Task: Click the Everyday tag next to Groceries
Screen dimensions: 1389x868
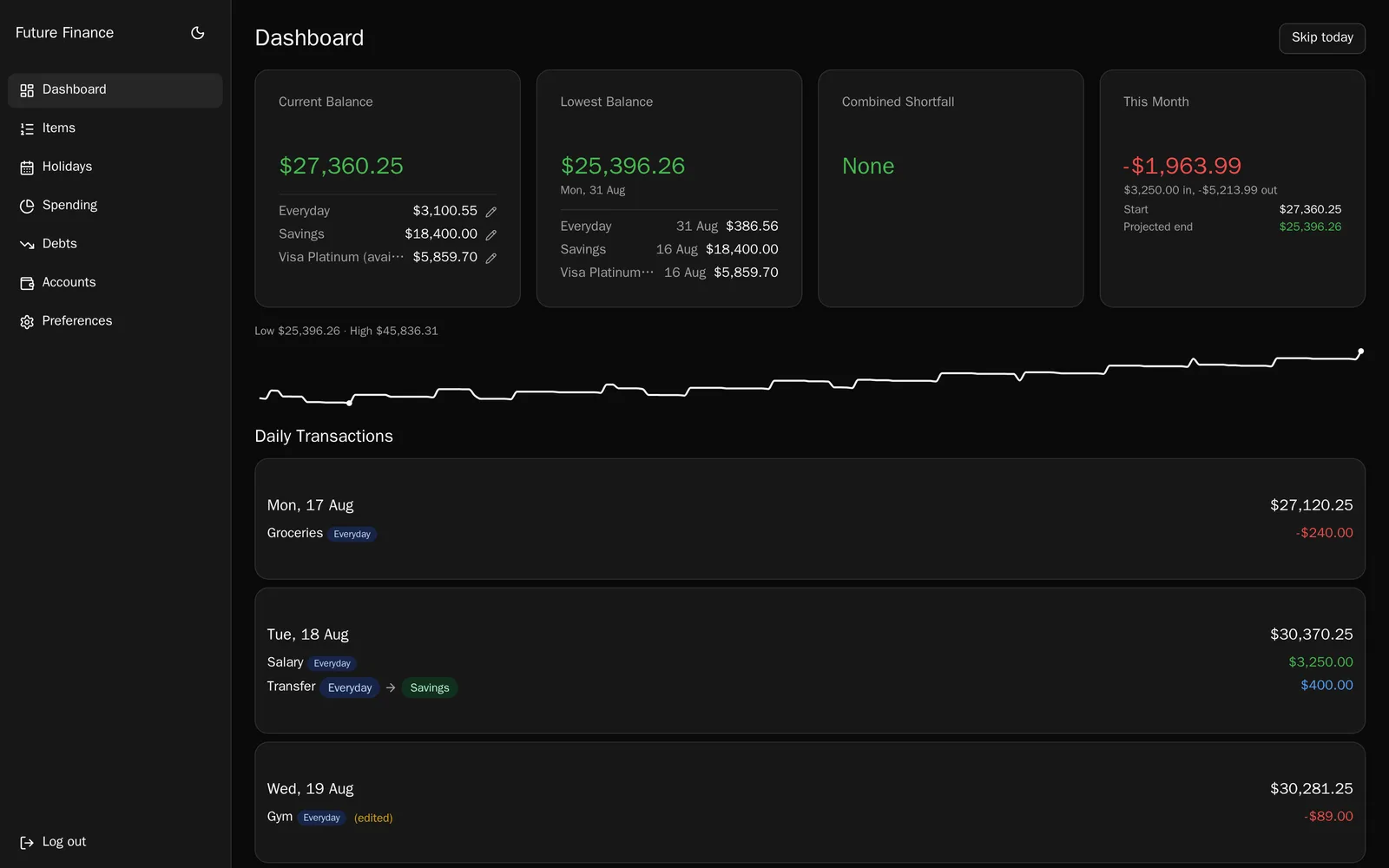Action: 352,534
